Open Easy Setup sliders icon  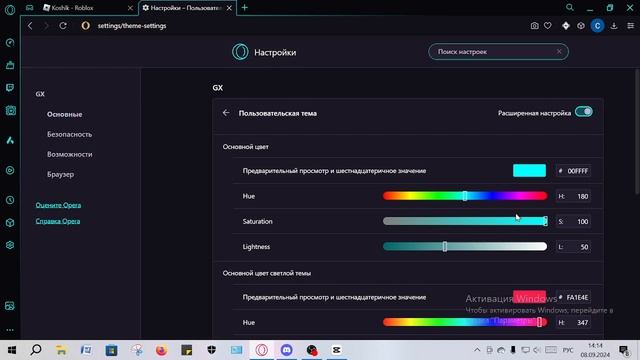631,26
